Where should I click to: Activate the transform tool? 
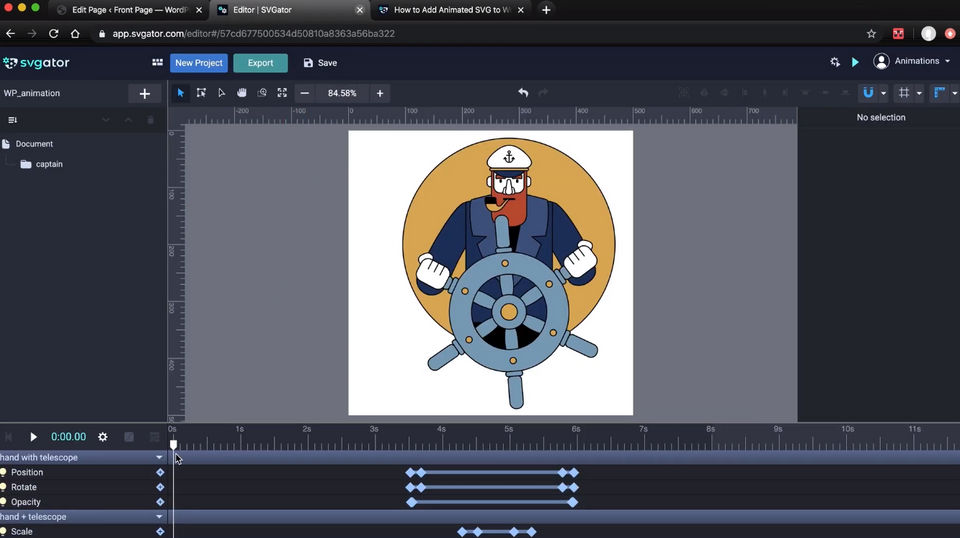click(201, 93)
